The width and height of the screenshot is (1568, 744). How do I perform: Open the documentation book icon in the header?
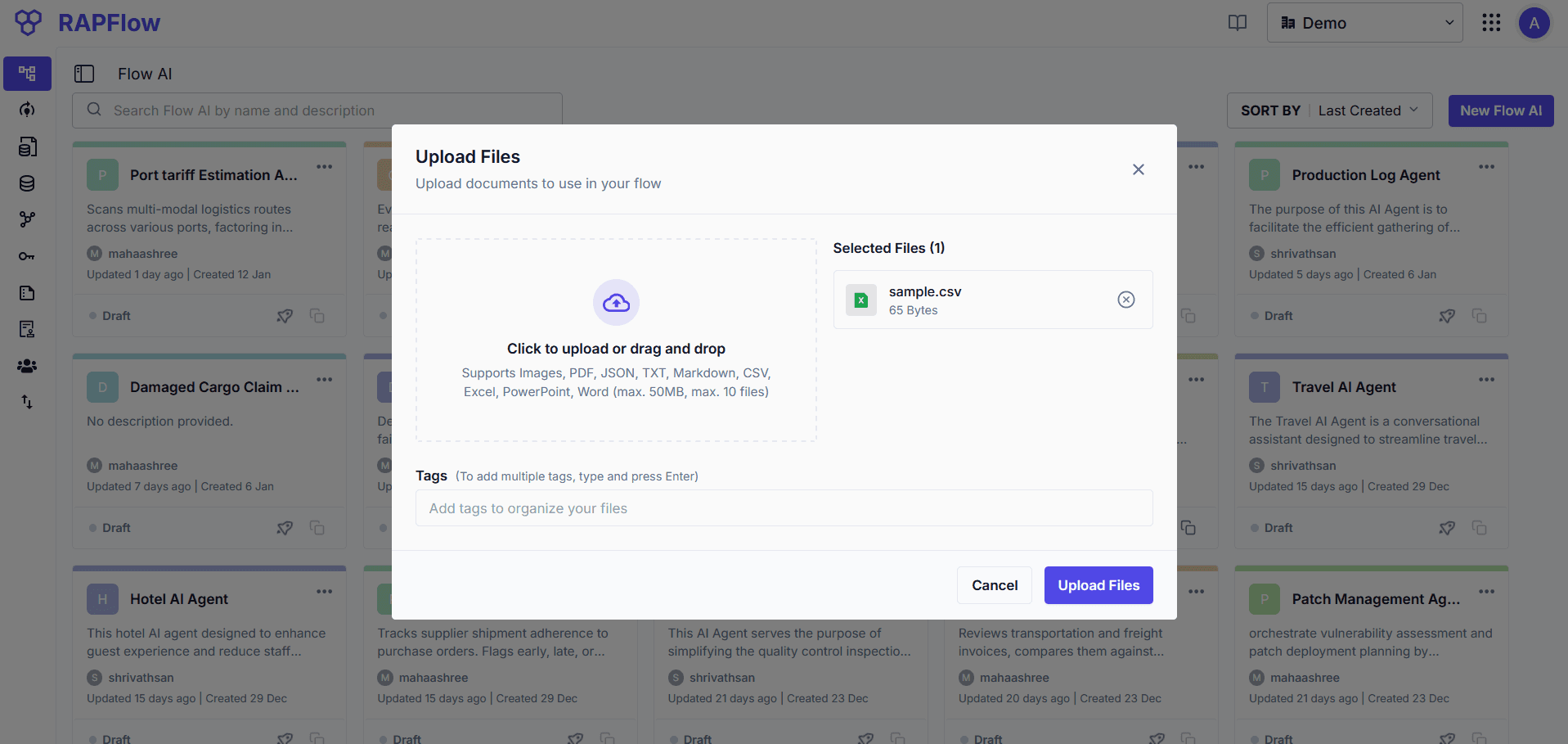1237,23
